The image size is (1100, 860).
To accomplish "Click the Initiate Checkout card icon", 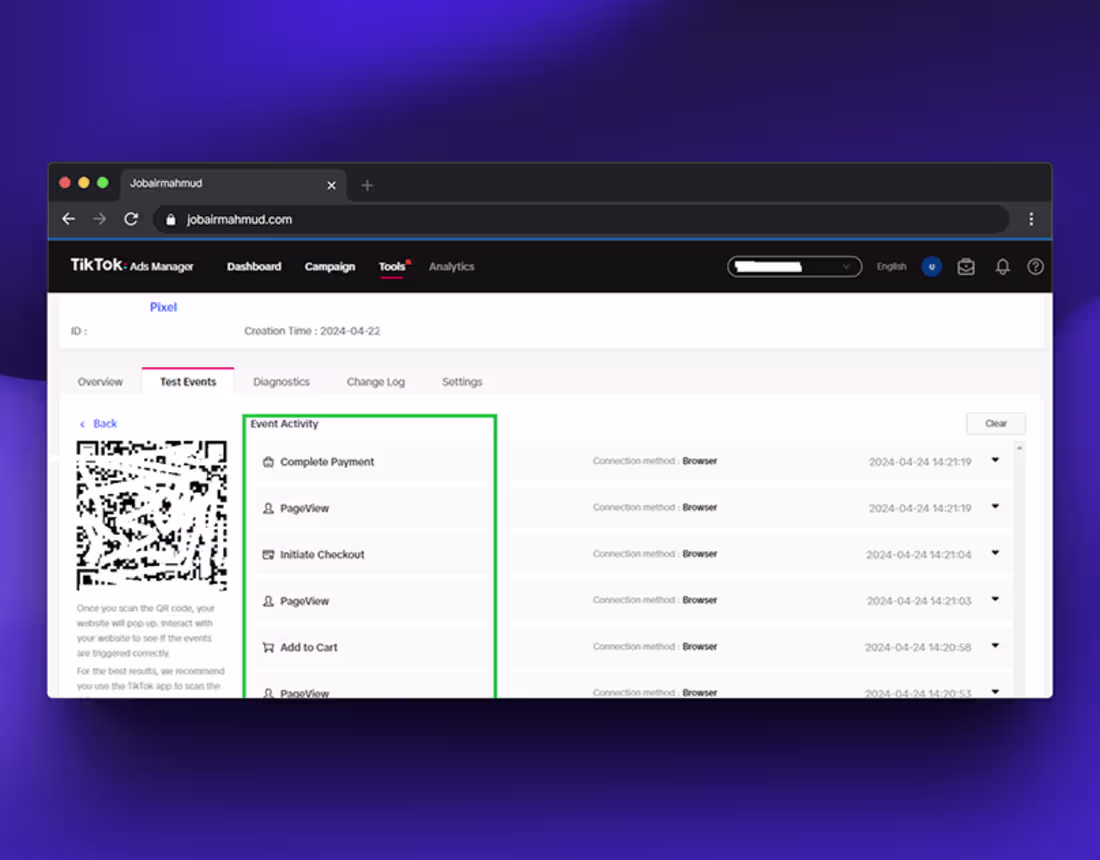I will click(266, 554).
